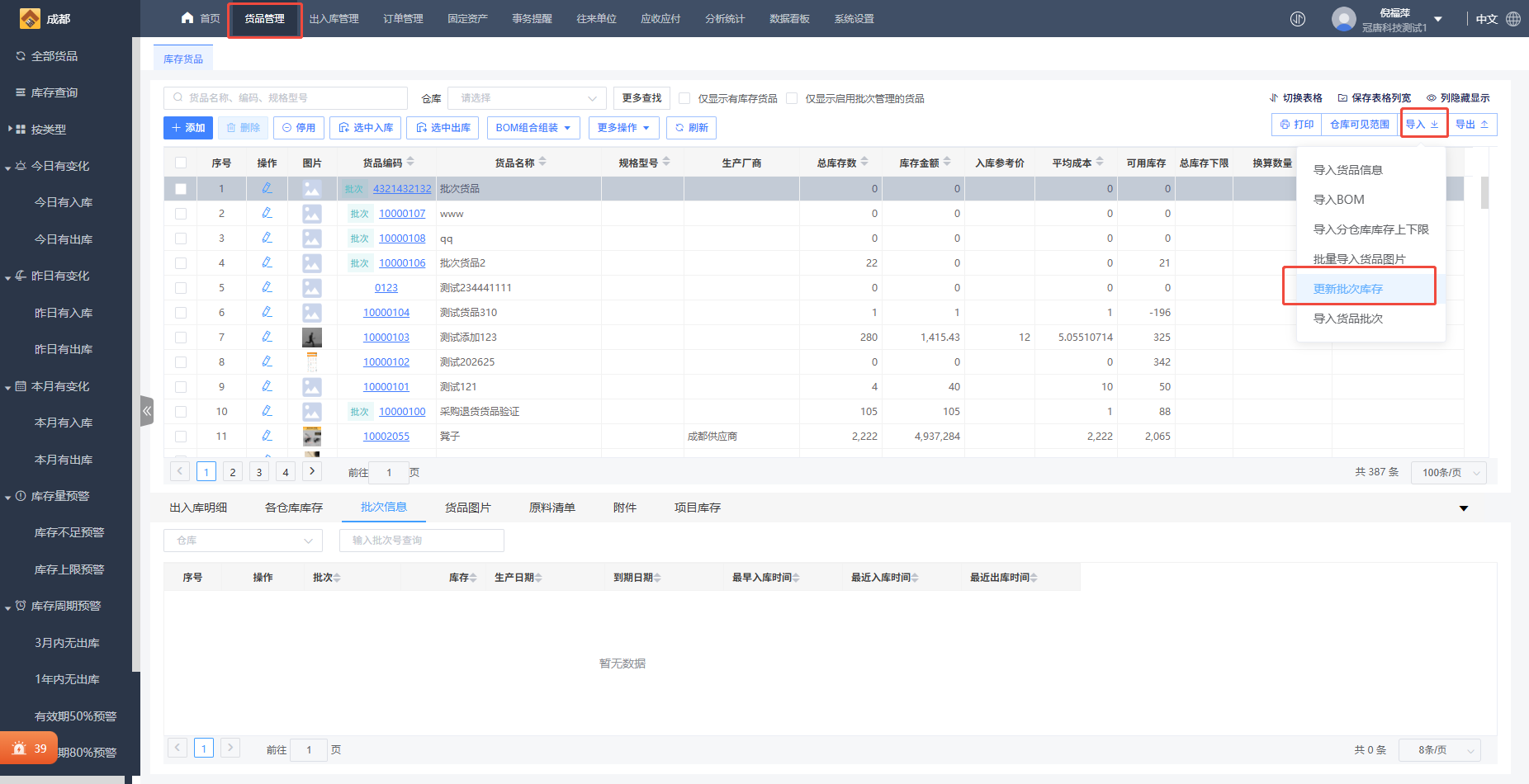Open the 100条/页 page size dropdown
Image resolution: width=1529 pixels, height=784 pixels.
pos(1449,473)
